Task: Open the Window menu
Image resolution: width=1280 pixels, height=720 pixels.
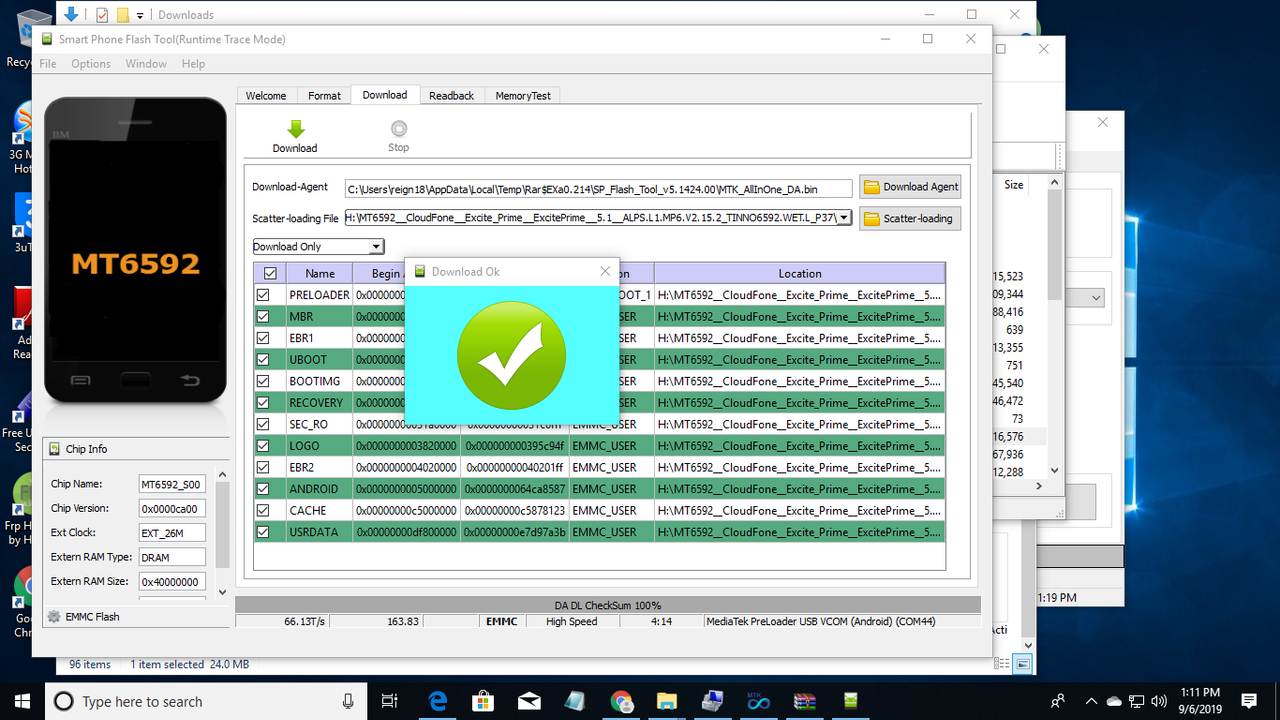Action: (x=146, y=63)
